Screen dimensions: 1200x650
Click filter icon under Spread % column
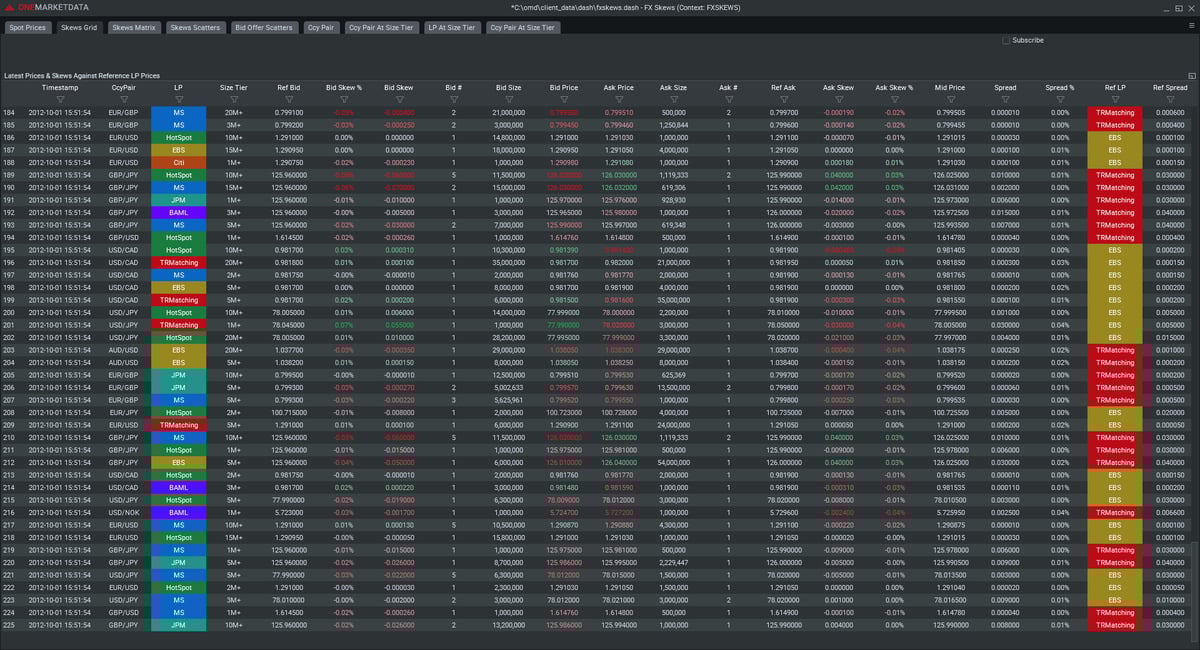1060,99
